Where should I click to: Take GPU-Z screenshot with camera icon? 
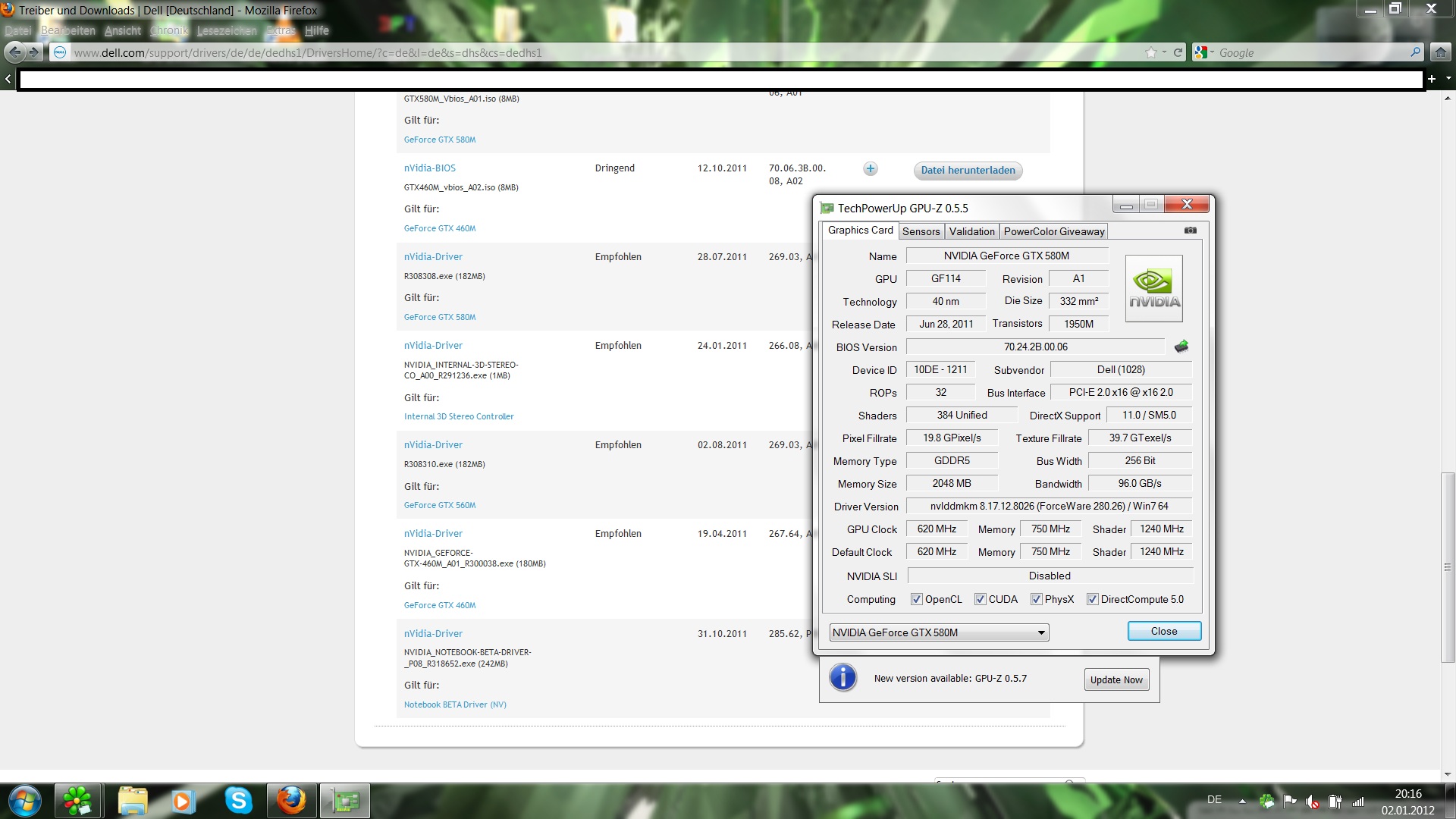pyautogui.click(x=1191, y=231)
